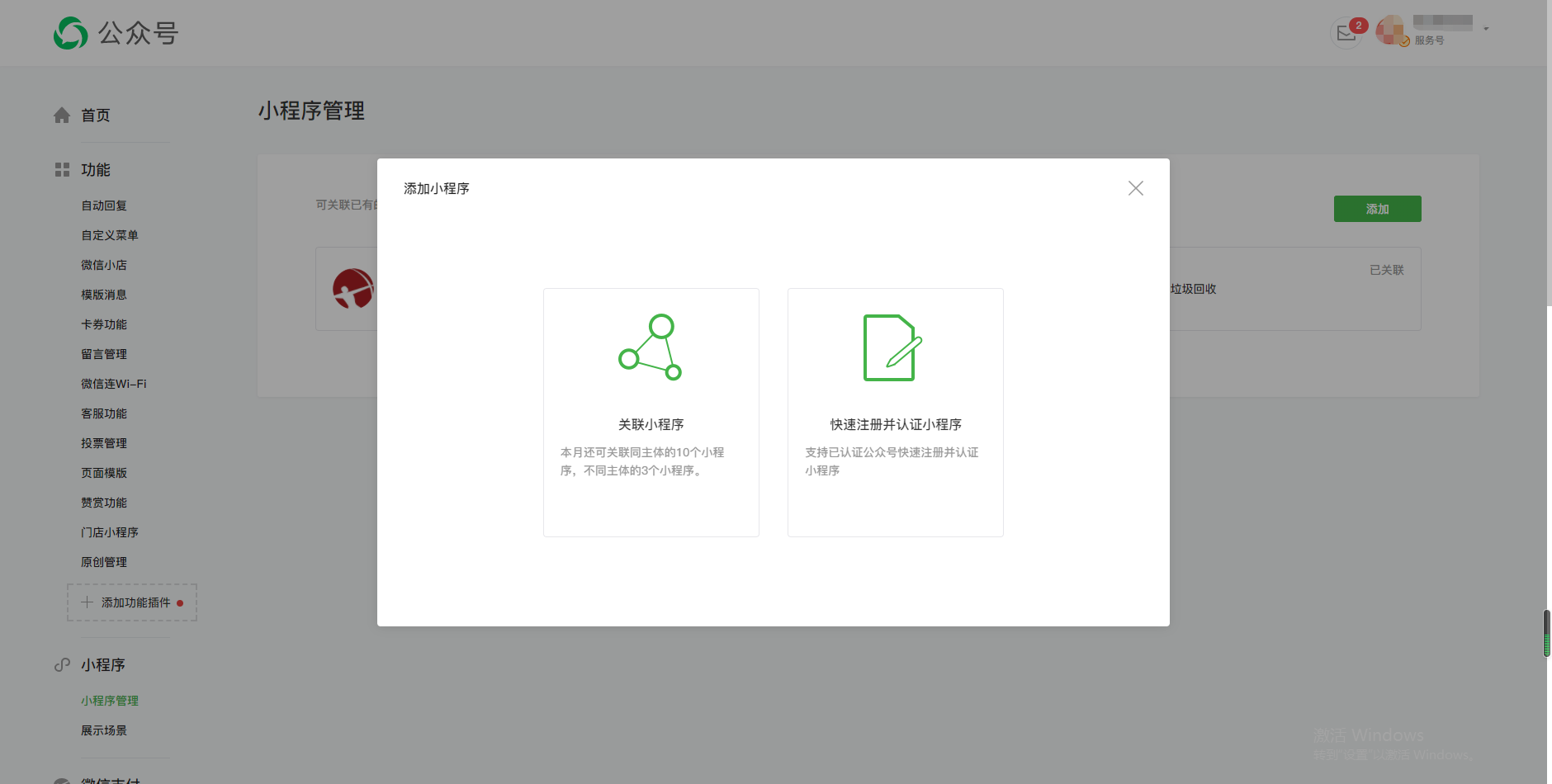Click the page vertical scrollbar thumb

[x=1546, y=633]
